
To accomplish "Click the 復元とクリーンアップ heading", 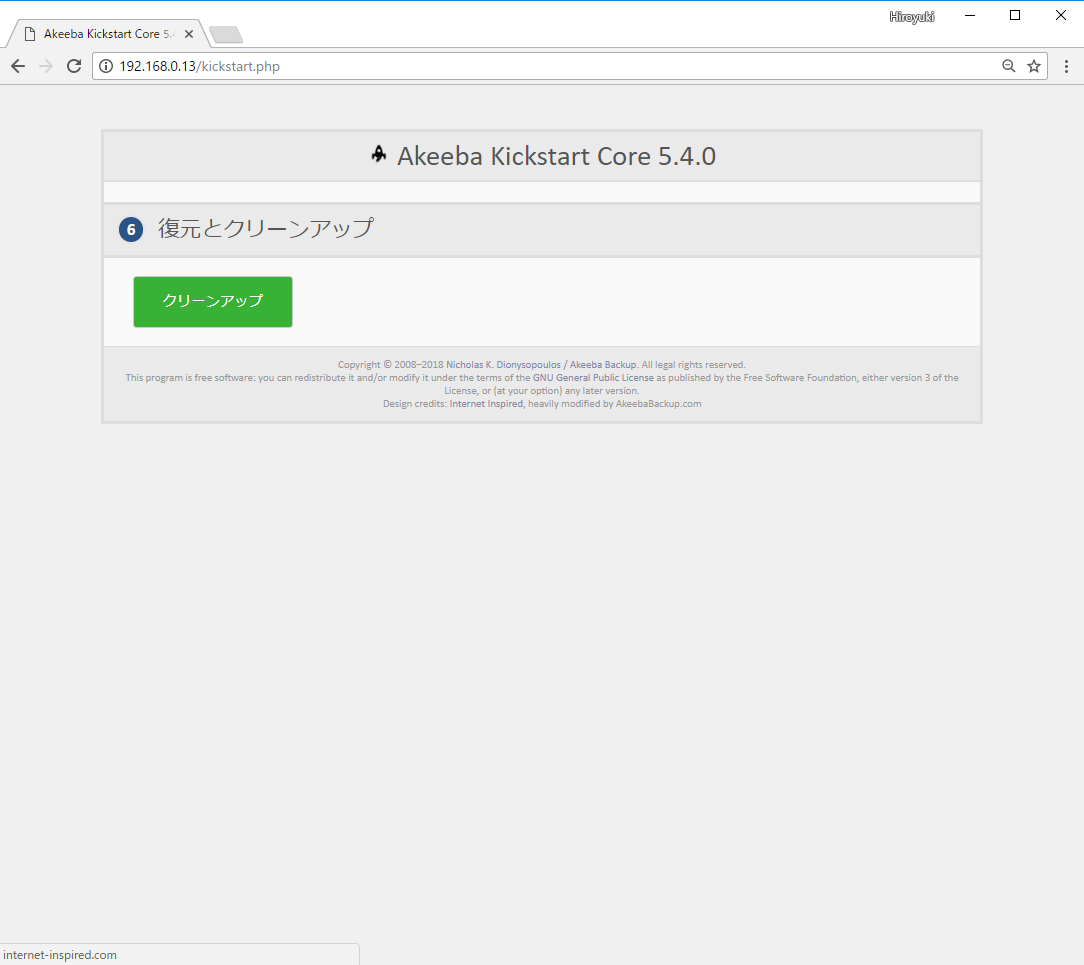I will [x=266, y=228].
